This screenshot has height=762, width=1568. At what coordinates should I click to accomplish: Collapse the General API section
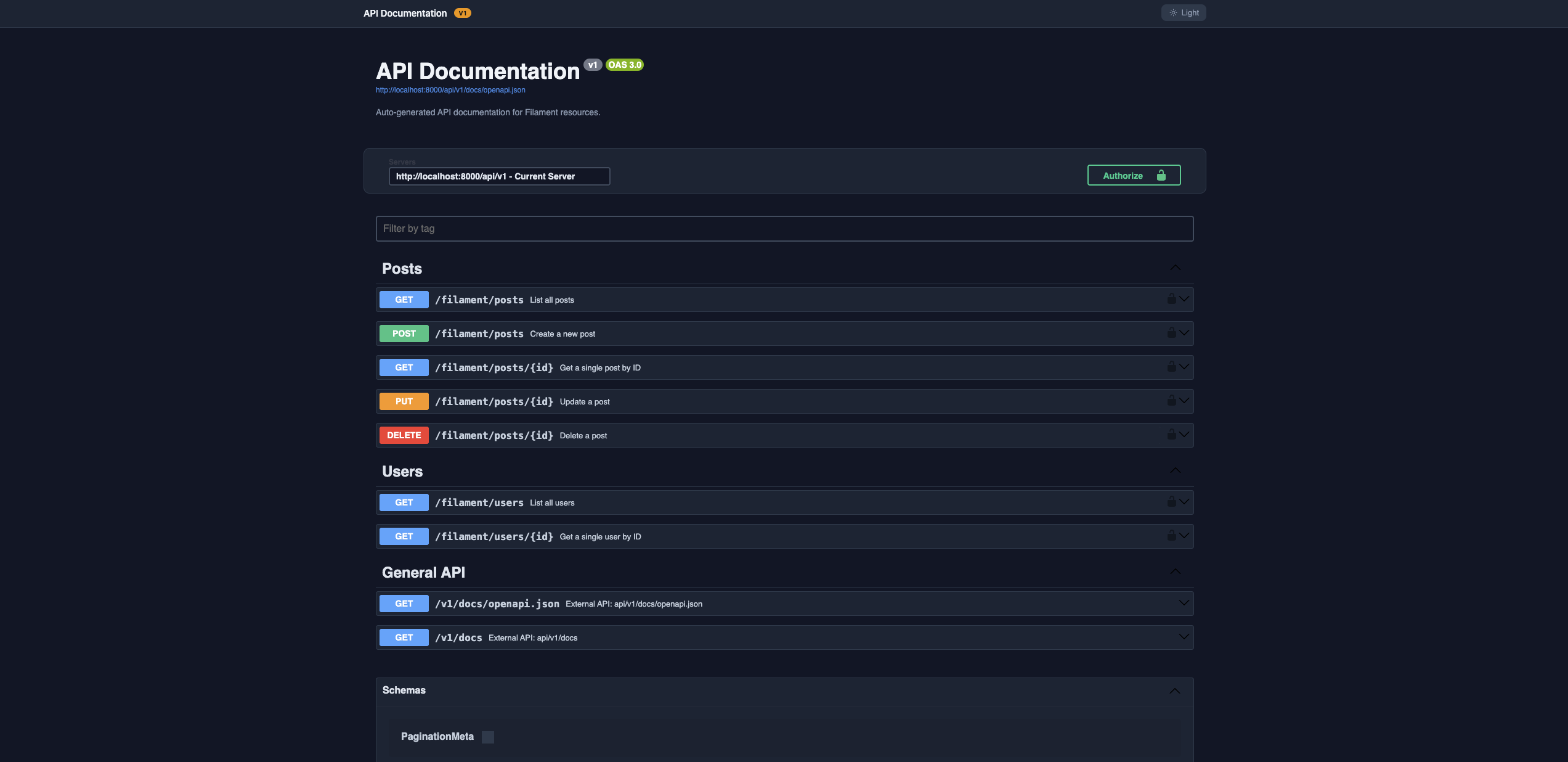pos(1176,571)
